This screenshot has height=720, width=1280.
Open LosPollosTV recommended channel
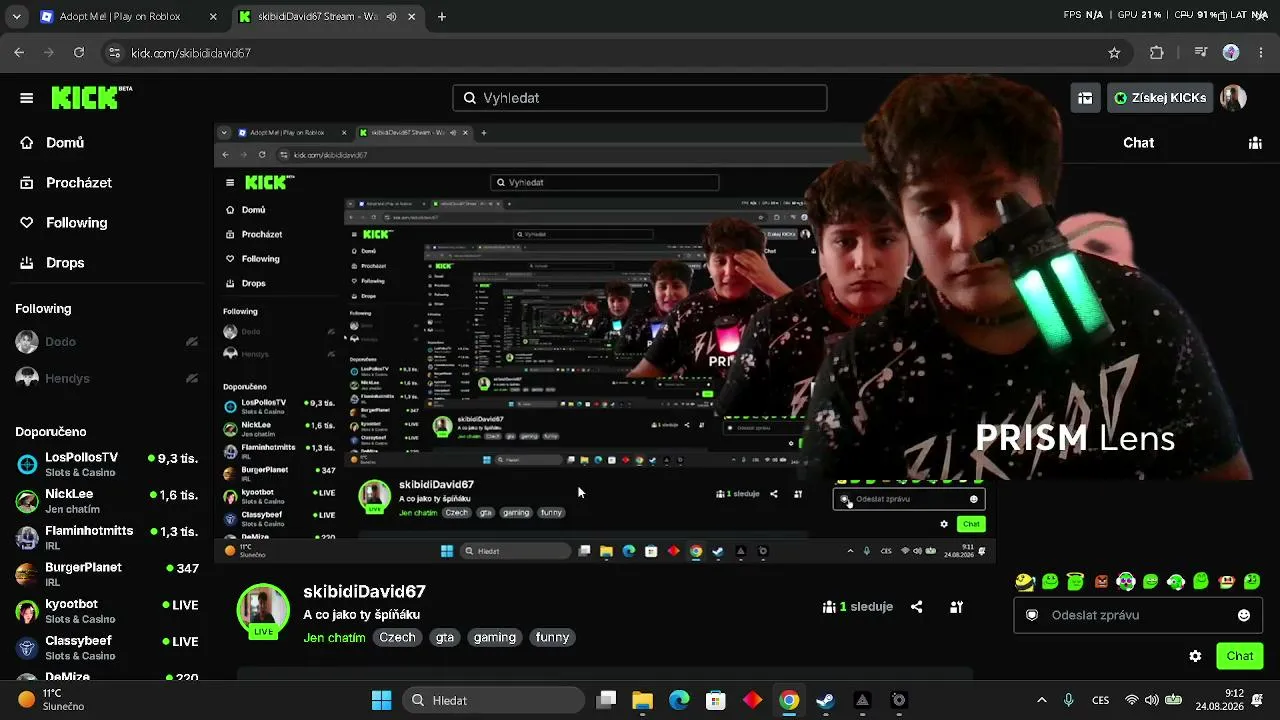coord(107,464)
